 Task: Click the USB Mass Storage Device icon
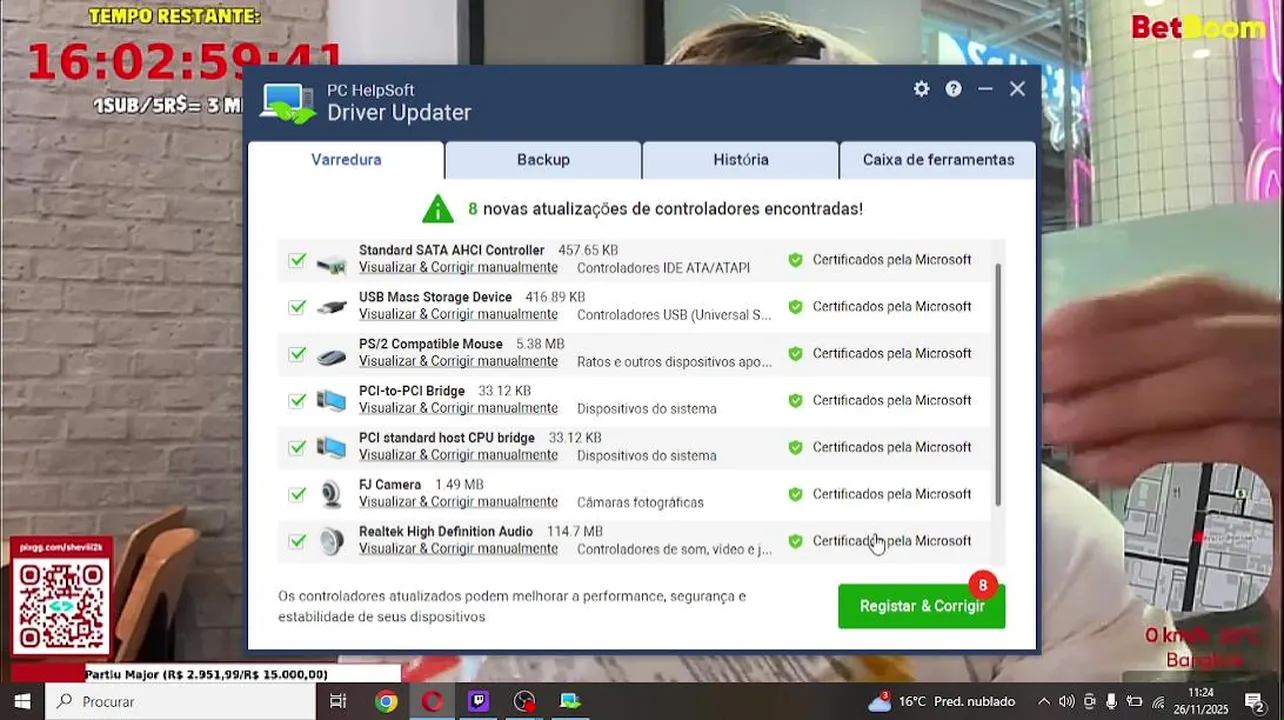(331, 307)
